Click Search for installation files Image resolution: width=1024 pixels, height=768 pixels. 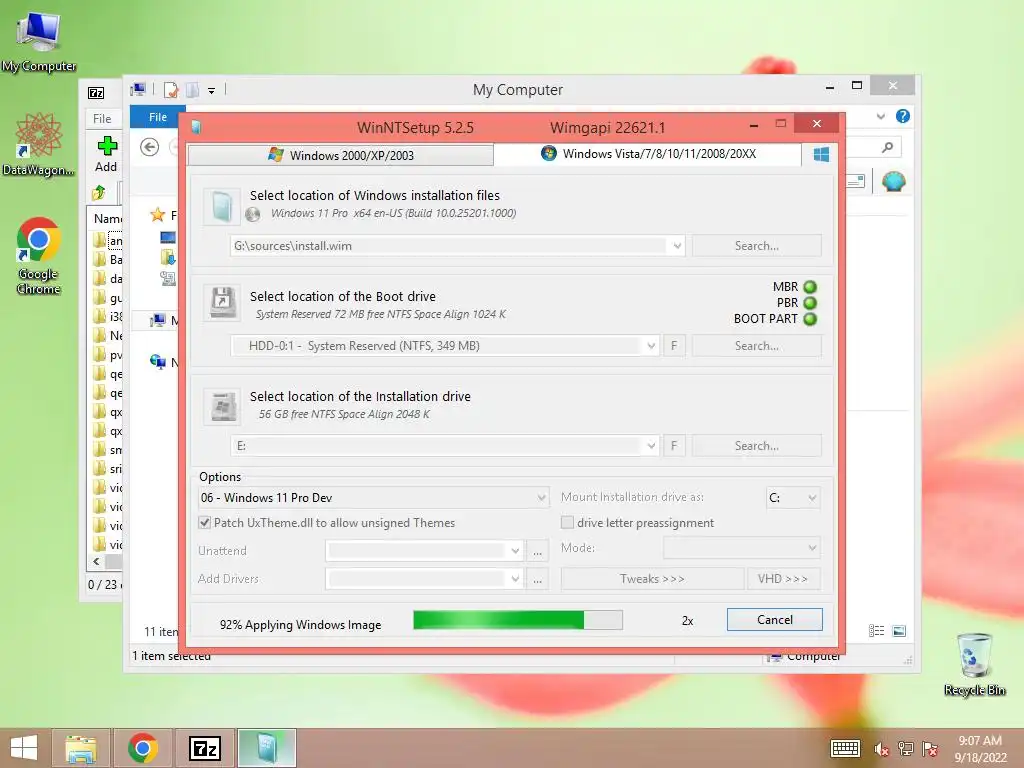(756, 246)
